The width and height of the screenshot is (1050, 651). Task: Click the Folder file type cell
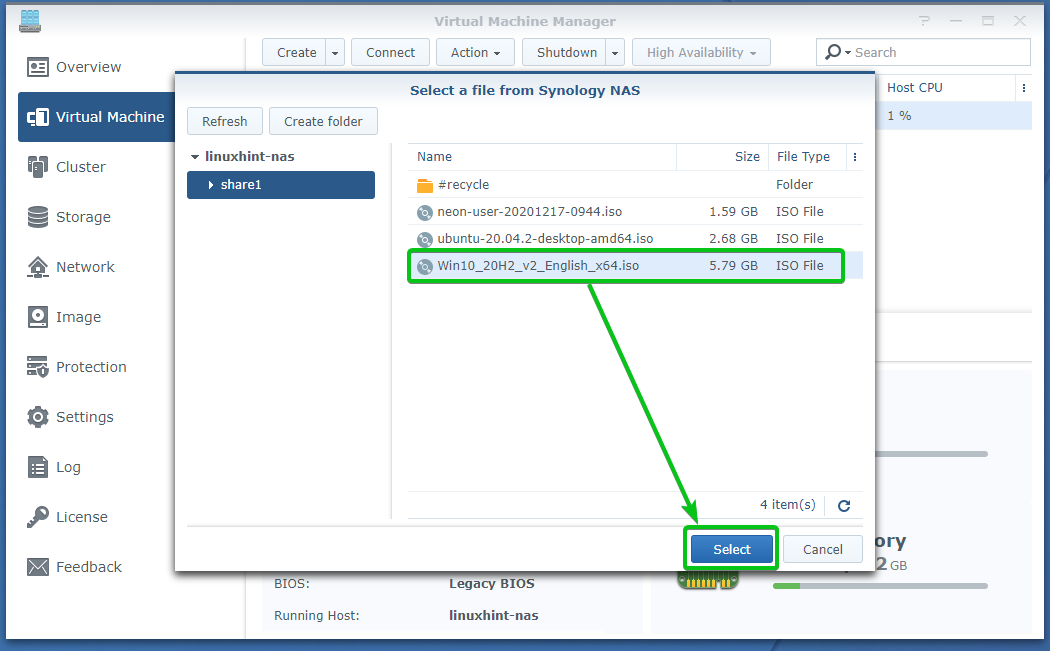(x=794, y=184)
